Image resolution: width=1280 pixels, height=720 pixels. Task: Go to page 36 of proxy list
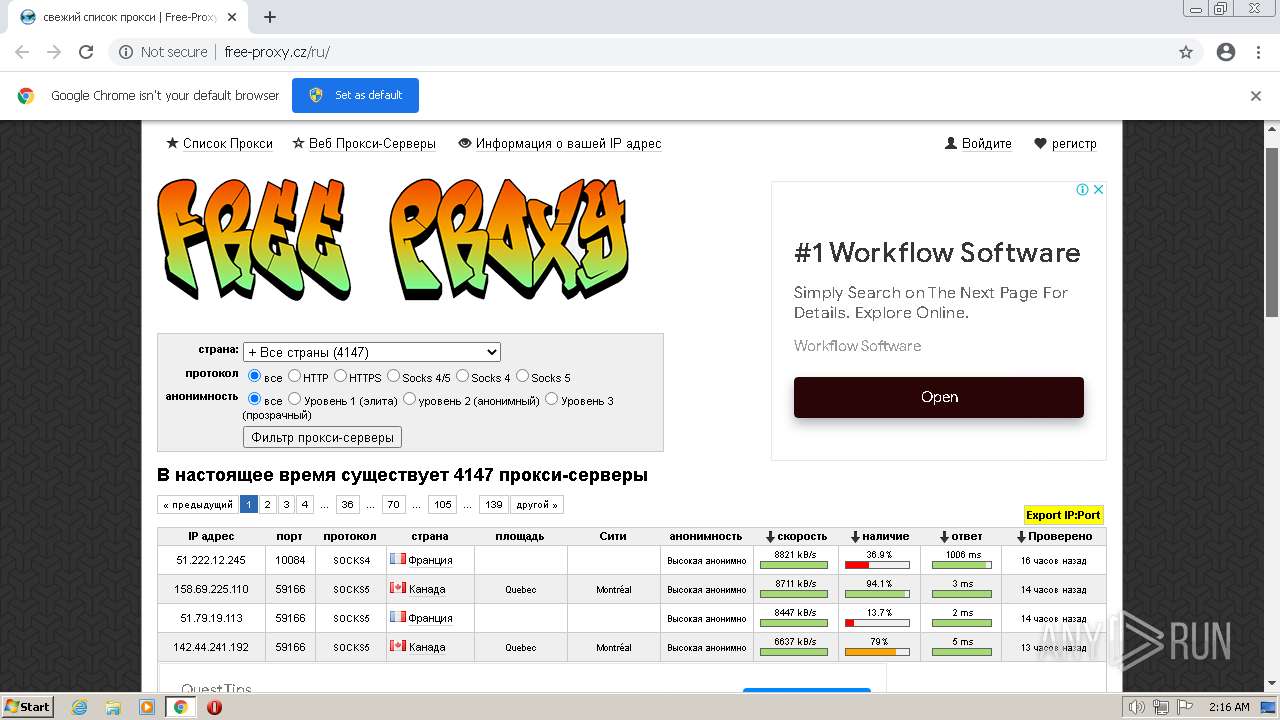[x=347, y=505]
